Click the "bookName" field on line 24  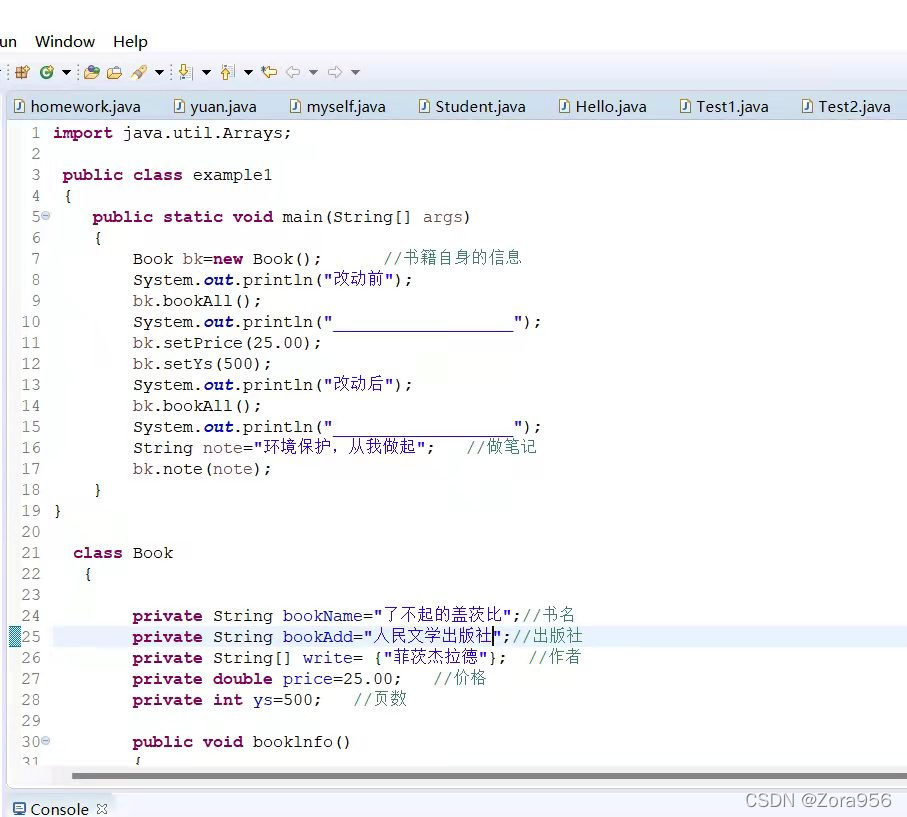[322, 616]
